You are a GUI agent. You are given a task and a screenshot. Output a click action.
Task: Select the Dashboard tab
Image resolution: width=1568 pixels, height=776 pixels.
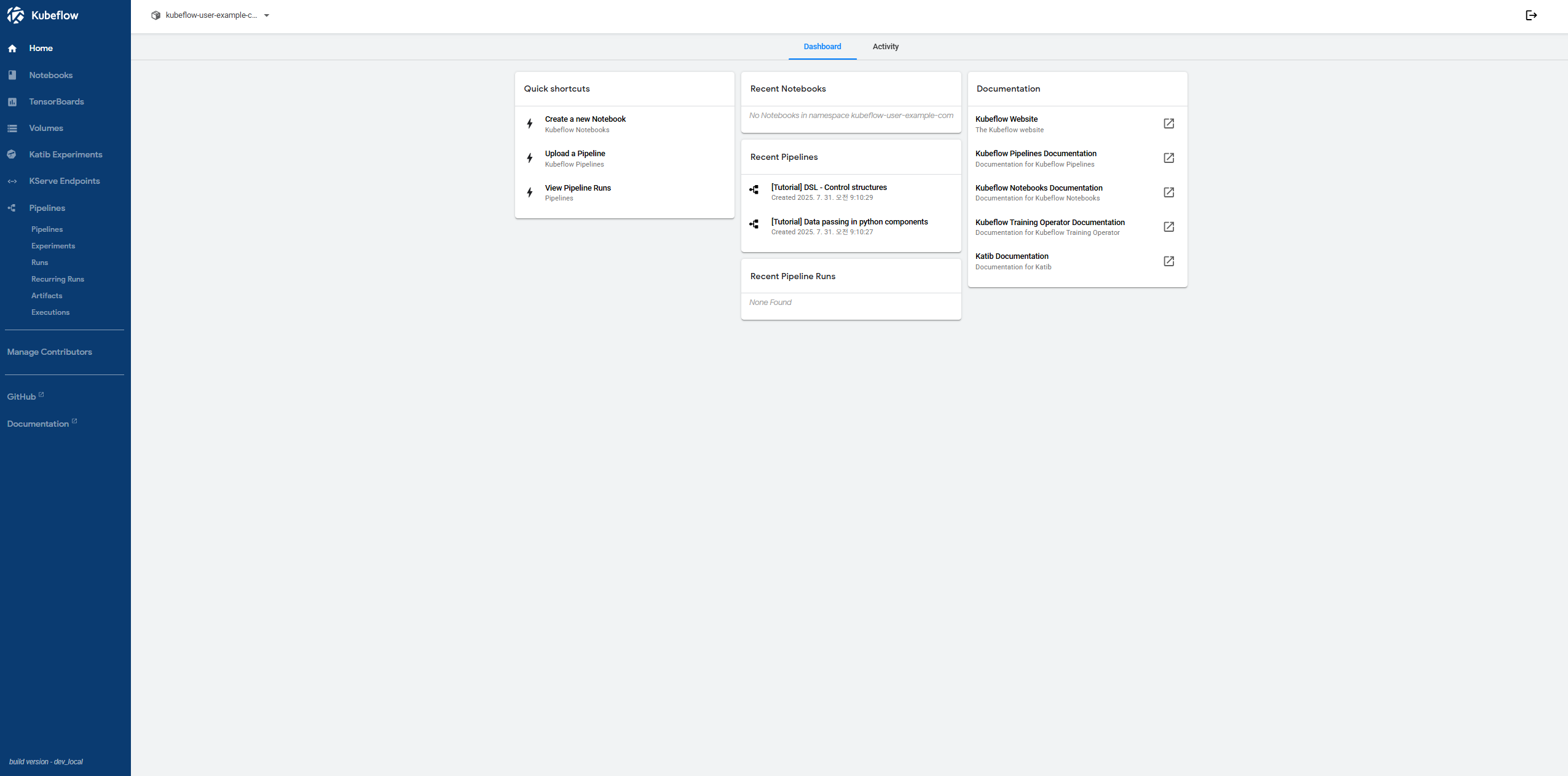(x=822, y=47)
